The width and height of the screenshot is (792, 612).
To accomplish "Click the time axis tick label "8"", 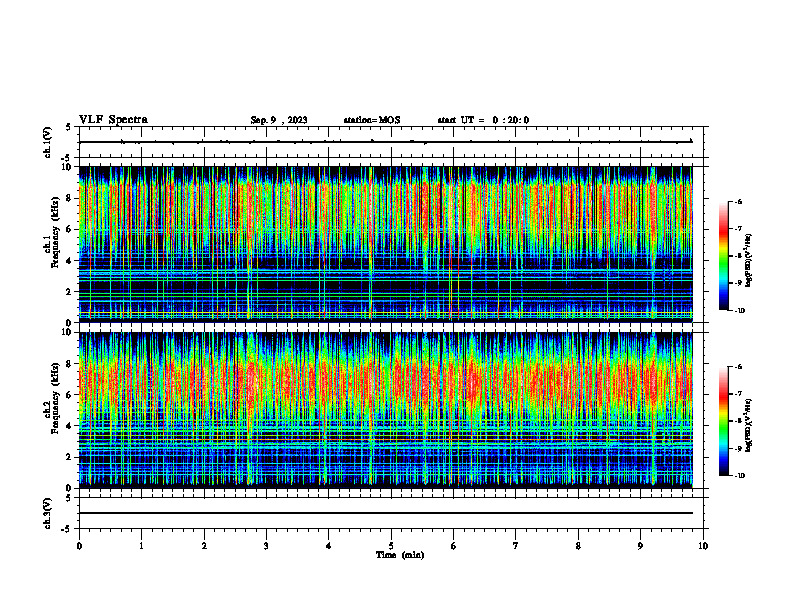I will click(x=578, y=546).
